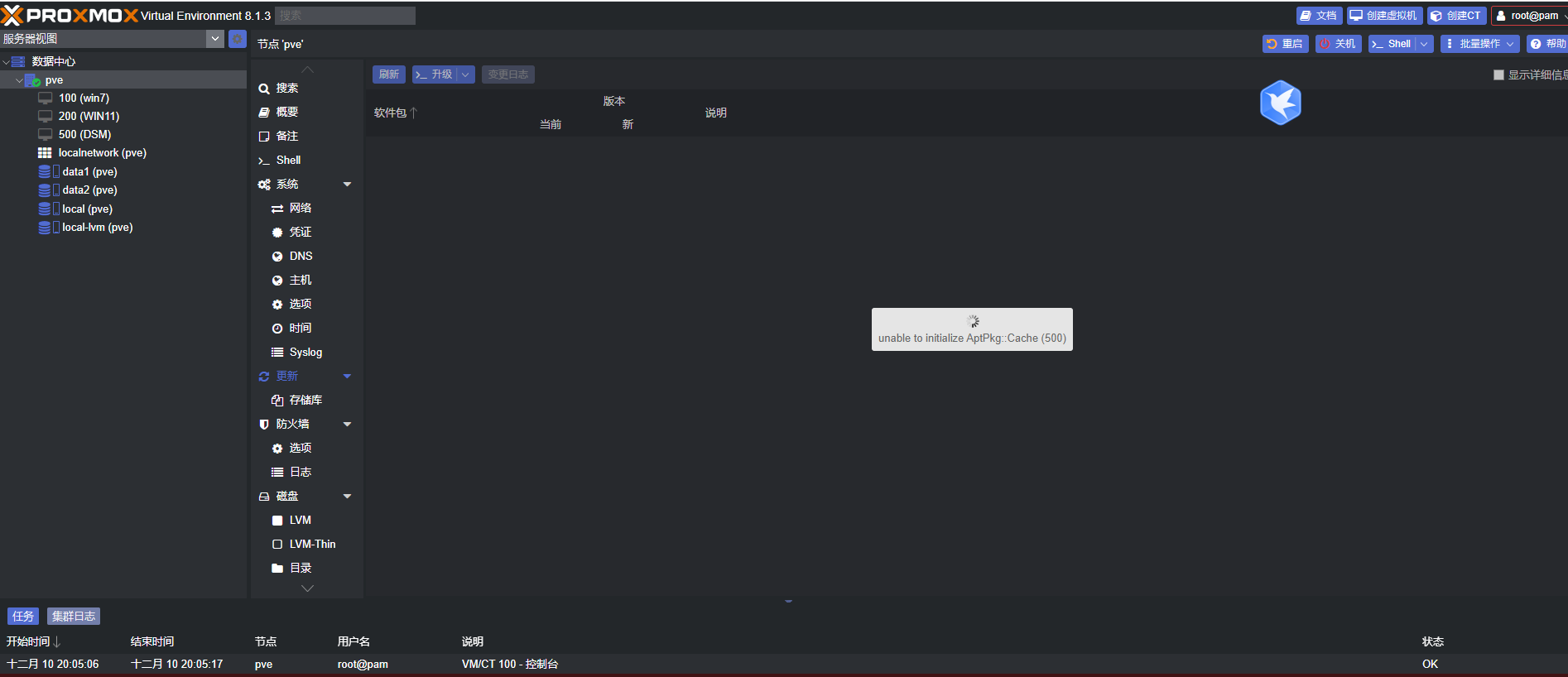Screen dimensions: 1568x677
Task: Open the 服务器视图 view dropdown
Action: coord(215,39)
